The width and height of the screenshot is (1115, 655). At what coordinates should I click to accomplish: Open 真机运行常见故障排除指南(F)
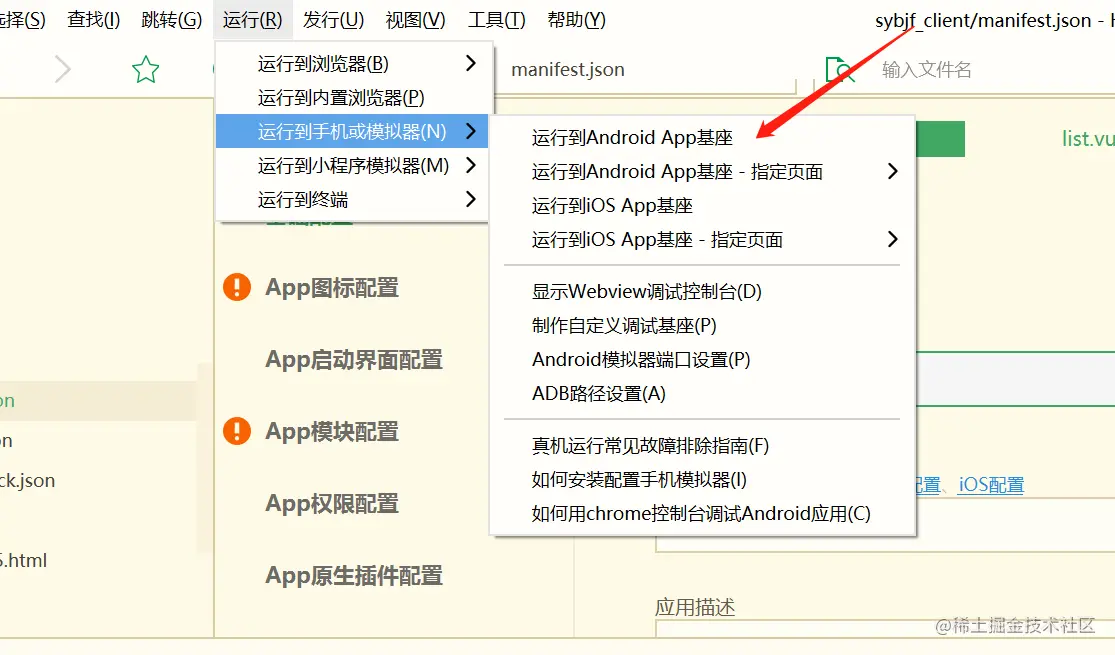coord(703,446)
